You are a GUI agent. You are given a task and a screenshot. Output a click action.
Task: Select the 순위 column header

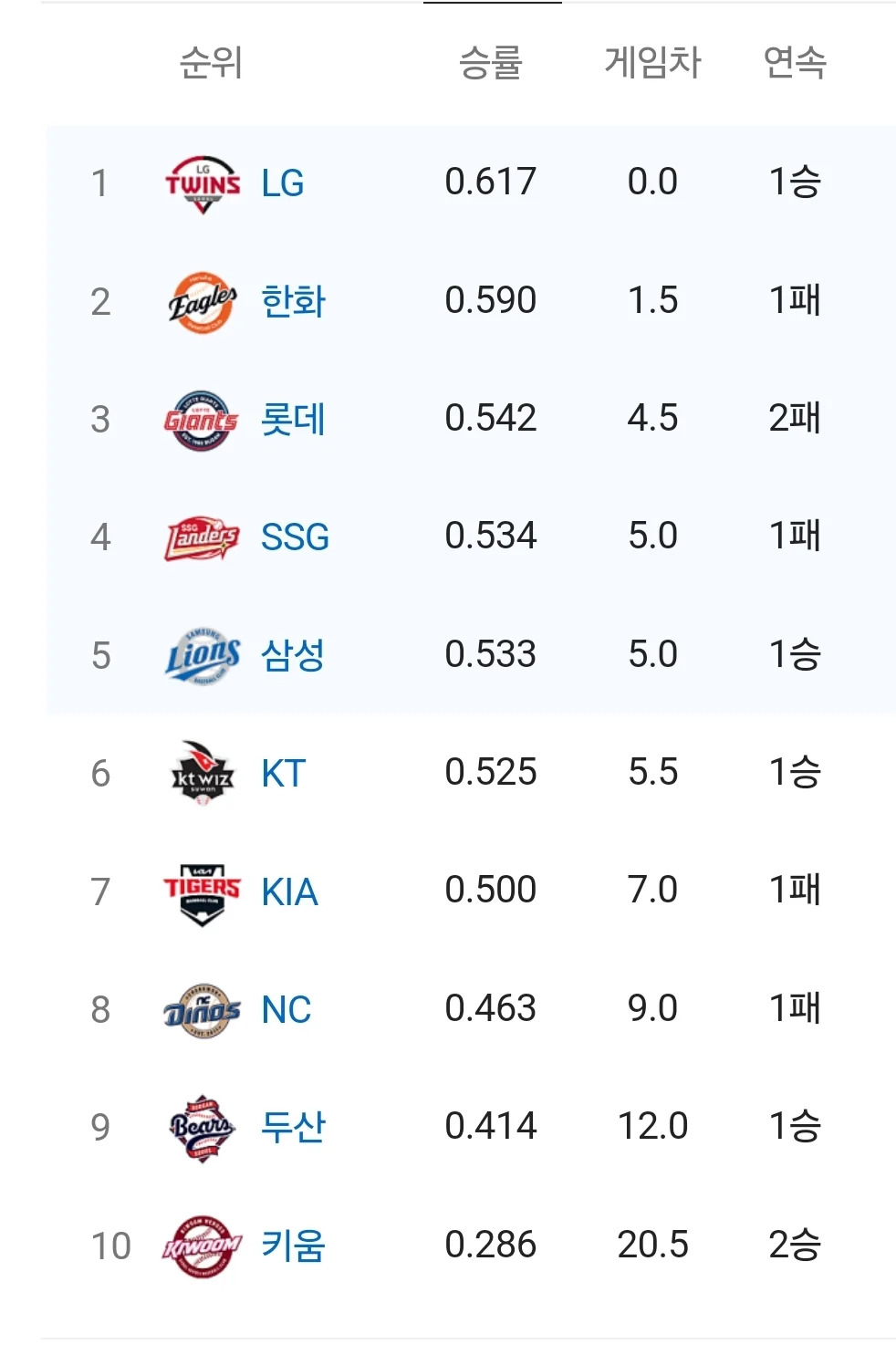[x=211, y=62]
